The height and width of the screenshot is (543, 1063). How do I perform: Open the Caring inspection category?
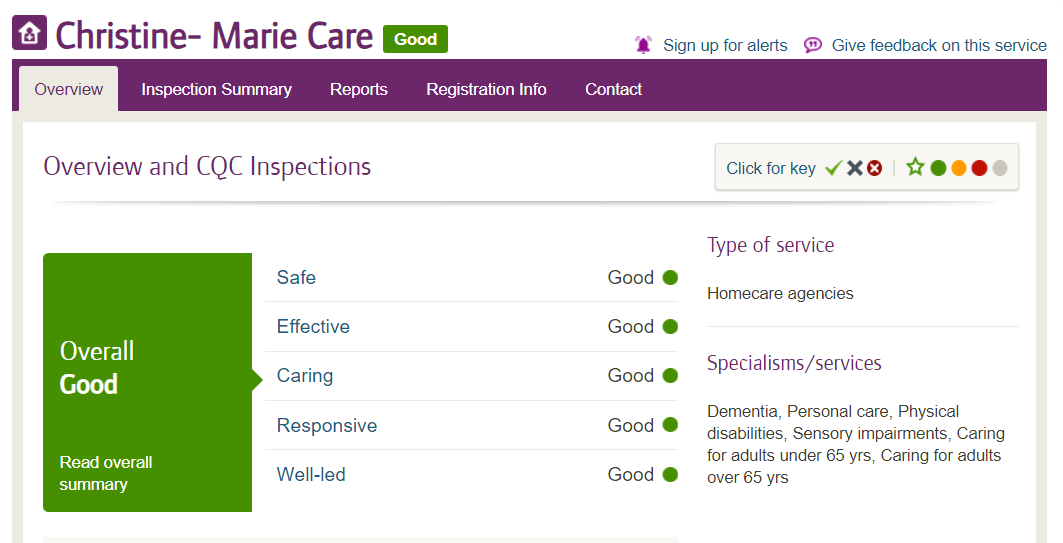(x=305, y=376)
